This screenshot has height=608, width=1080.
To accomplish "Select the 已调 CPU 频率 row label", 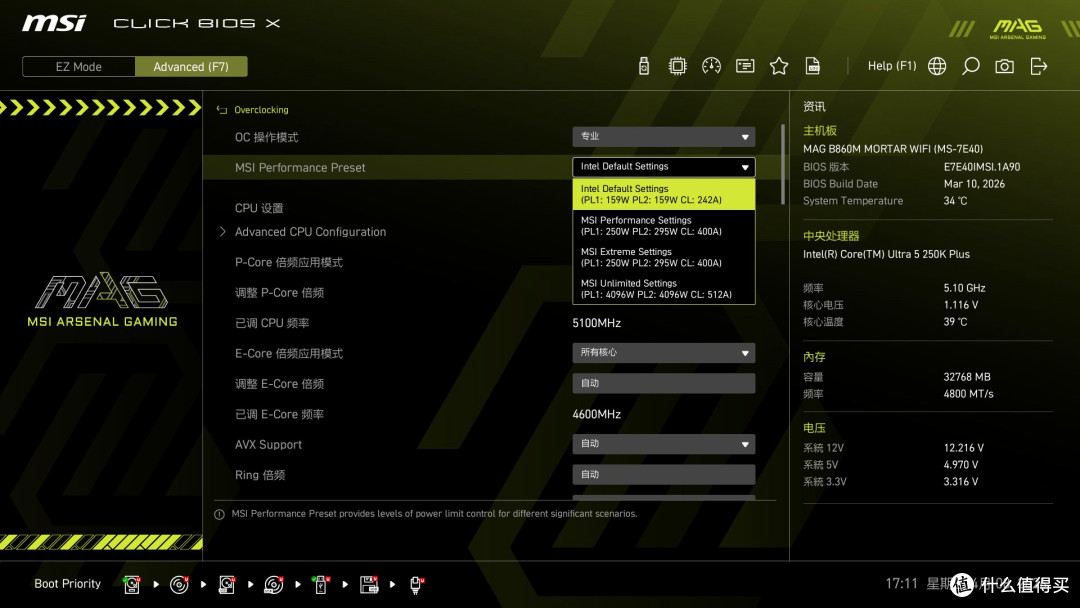I will point(272,323).
